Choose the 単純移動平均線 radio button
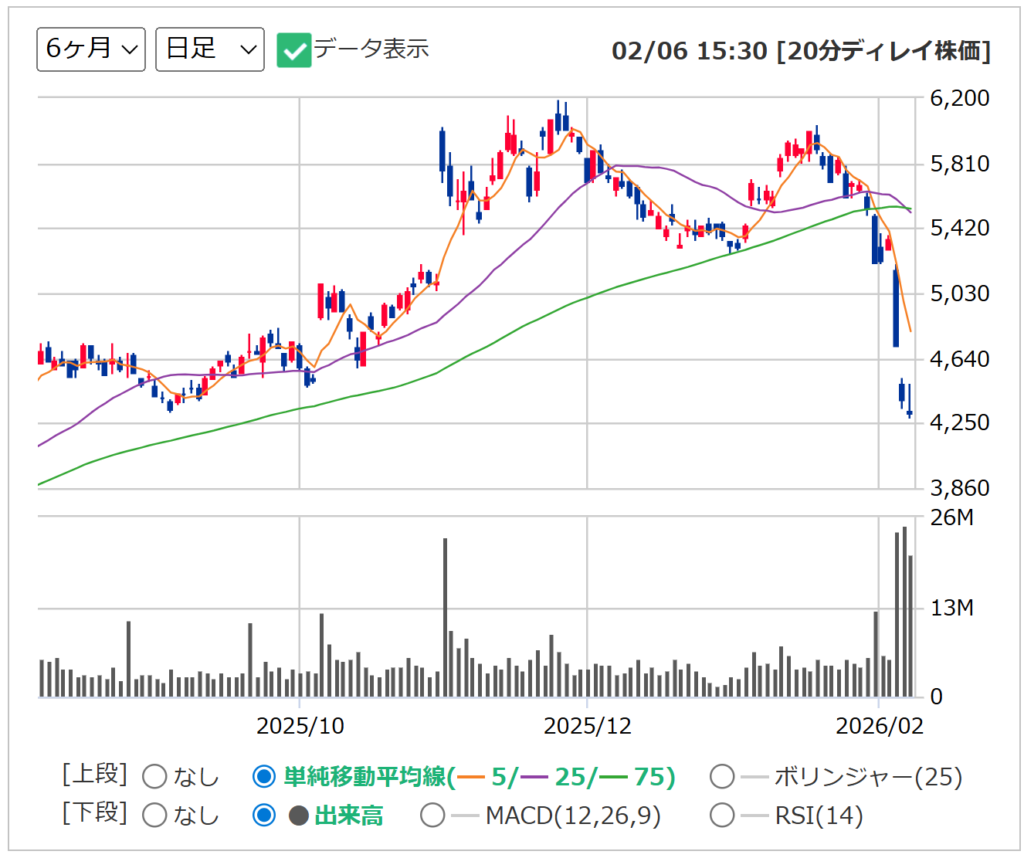The image size is (1024, 858). pos(264,777)
